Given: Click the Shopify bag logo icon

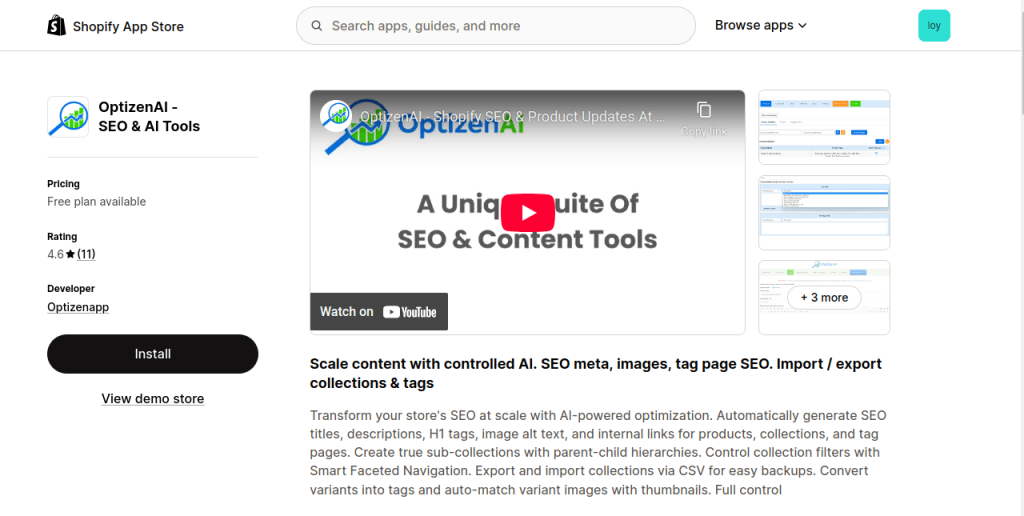Looking at the screenshot, I should pyautogui.click(x=56, y=25).
